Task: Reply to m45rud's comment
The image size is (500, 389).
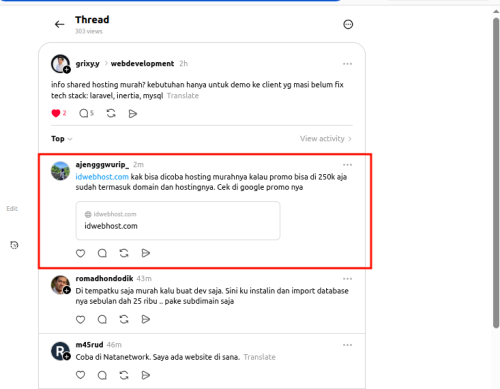Action: (102, 375)
